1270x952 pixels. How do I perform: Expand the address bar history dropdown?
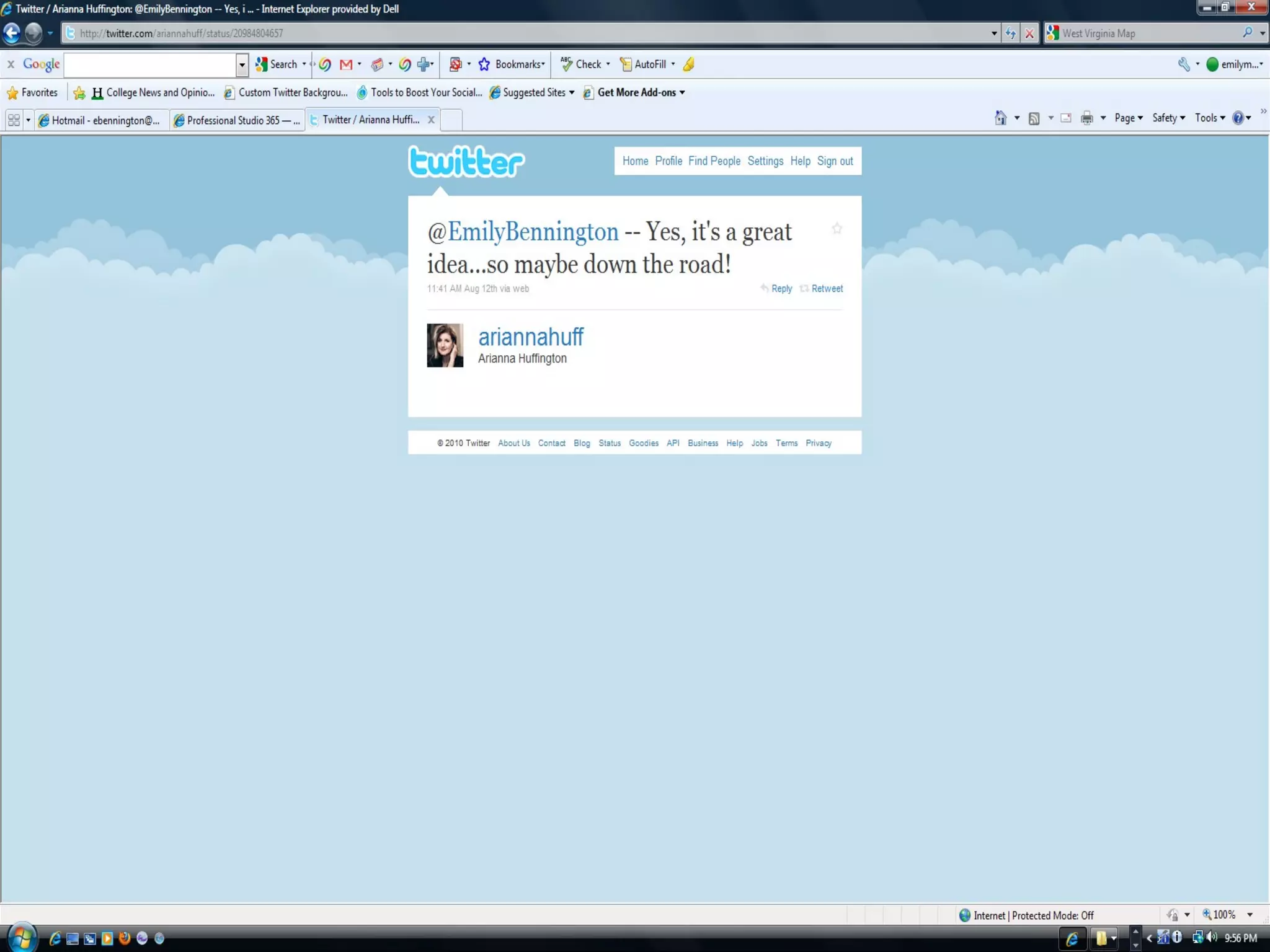tap(994, 33)
